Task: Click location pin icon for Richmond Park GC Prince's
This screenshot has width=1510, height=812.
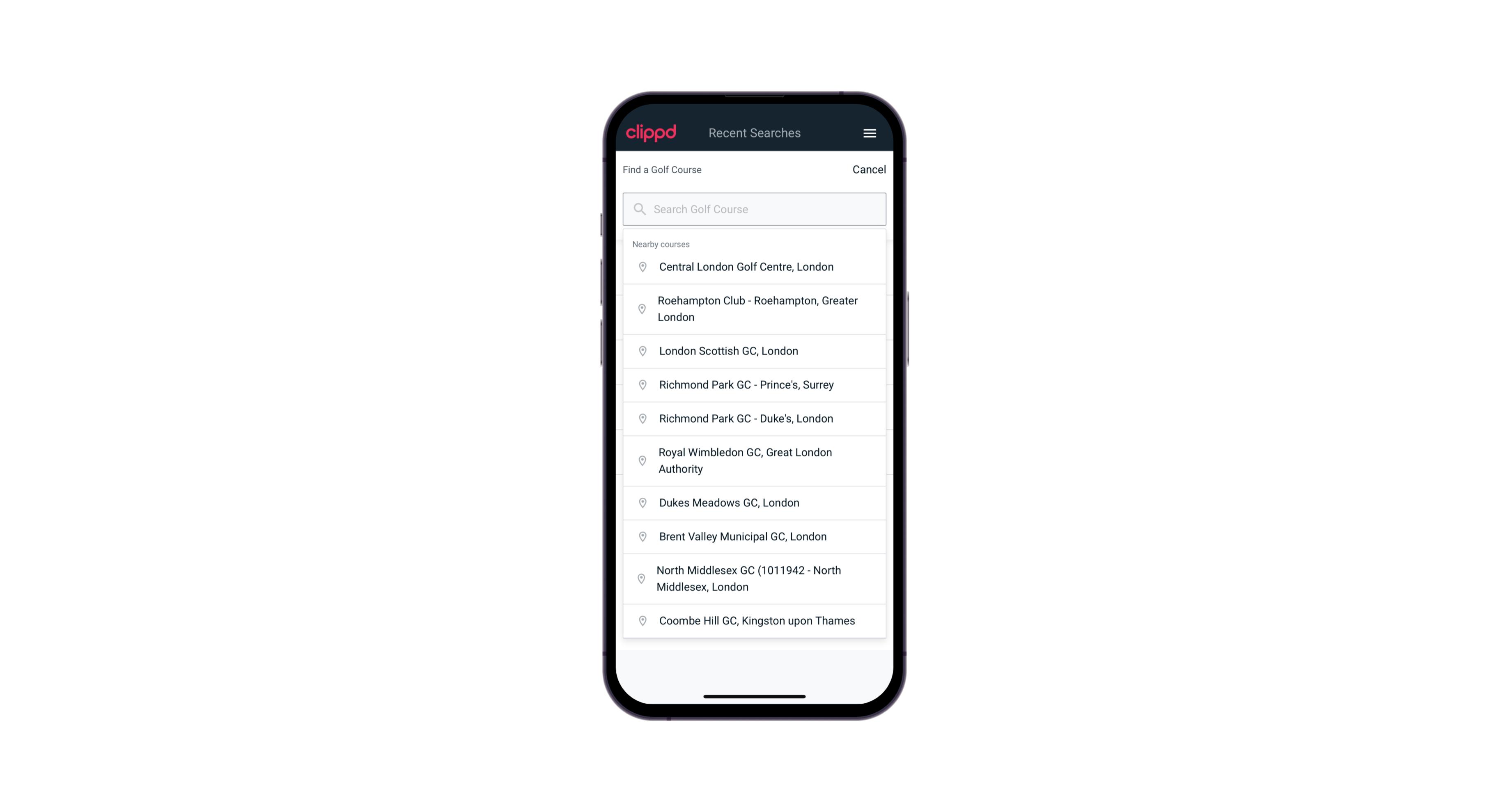Action: click(x=641, y=385)
